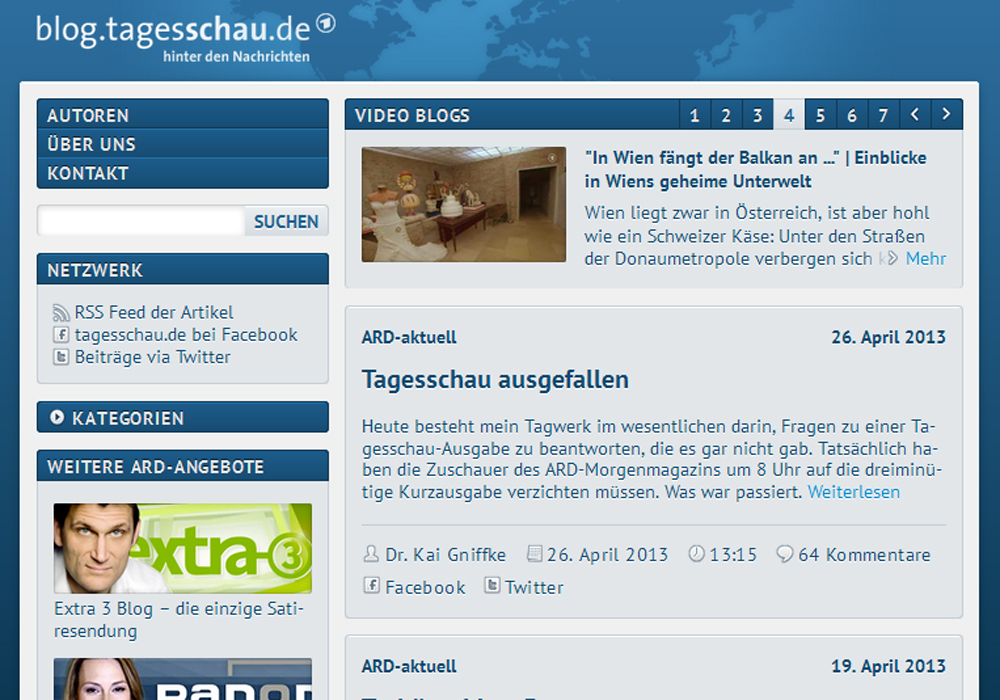Click the Facebook share icon under the article

click(371, 585)
